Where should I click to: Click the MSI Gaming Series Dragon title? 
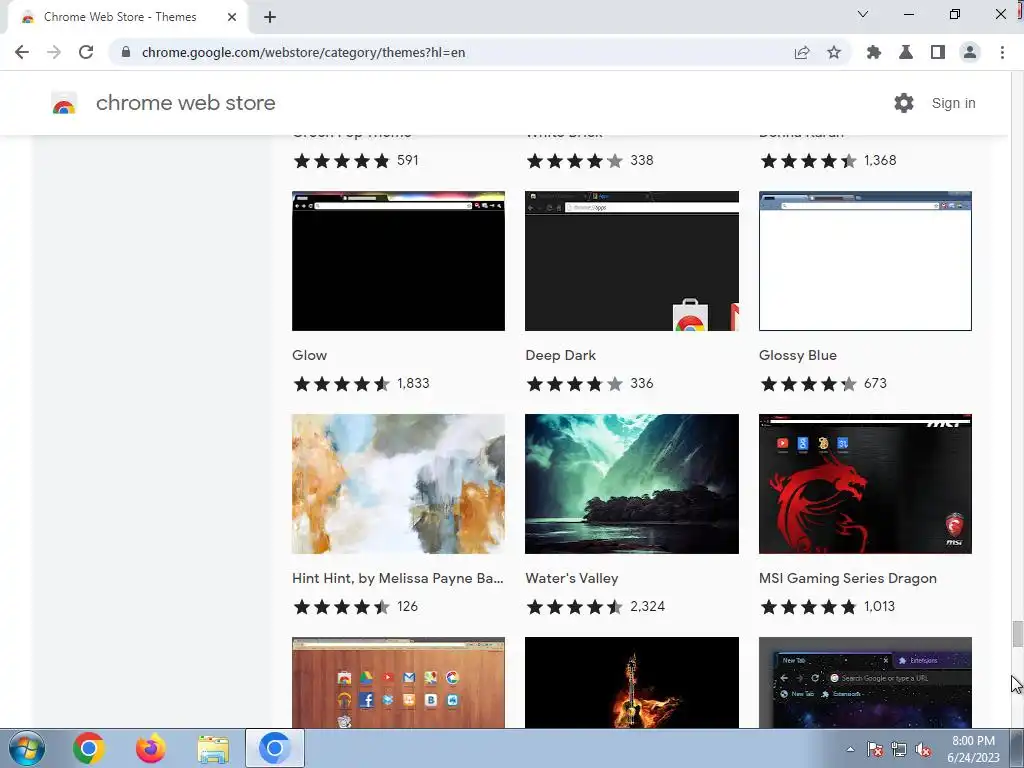(848, 579)
